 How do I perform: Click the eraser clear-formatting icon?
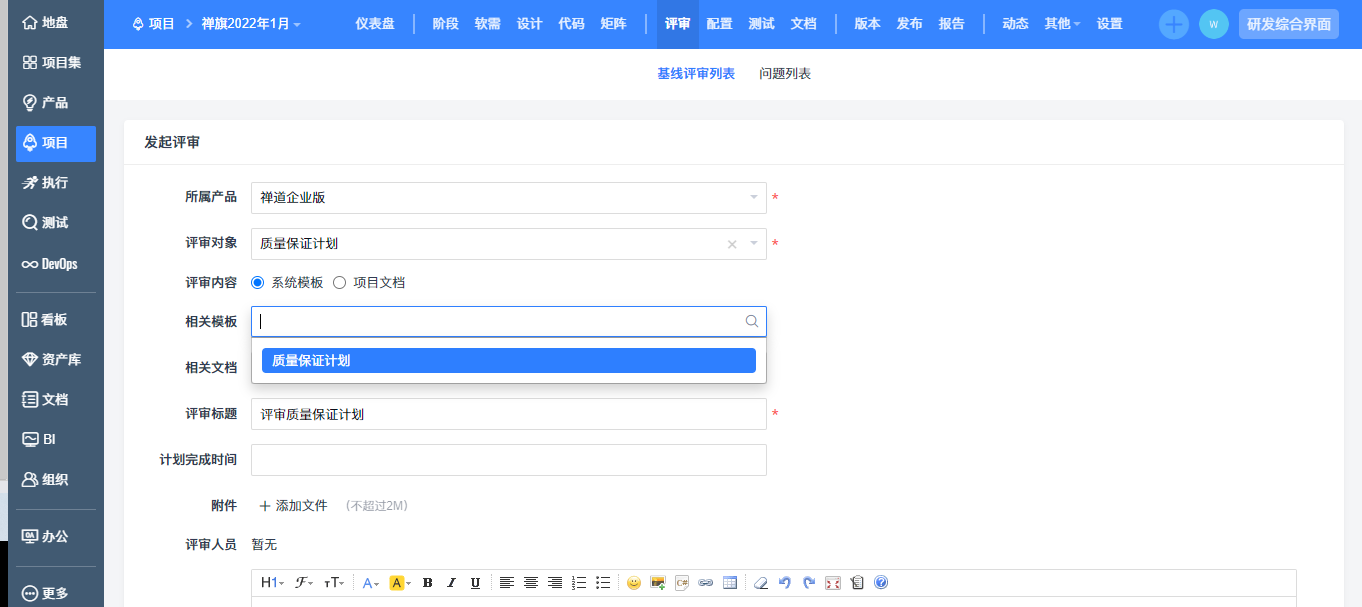[x=761, y=583]
